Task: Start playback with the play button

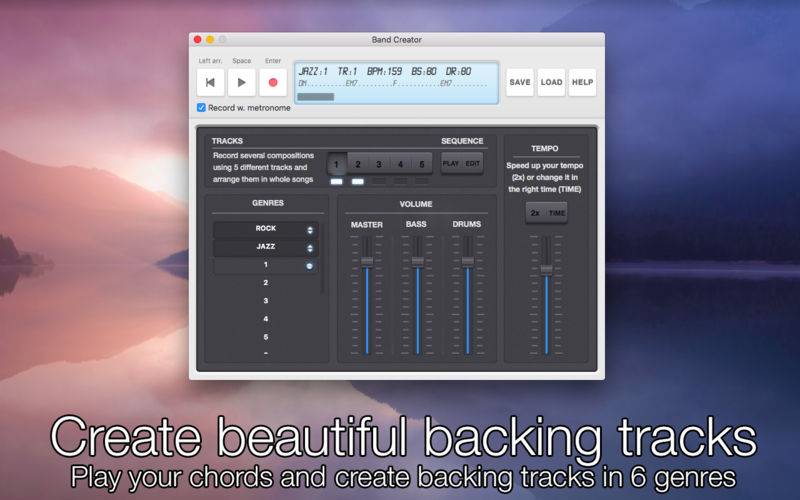Action: tap(241, 82)
